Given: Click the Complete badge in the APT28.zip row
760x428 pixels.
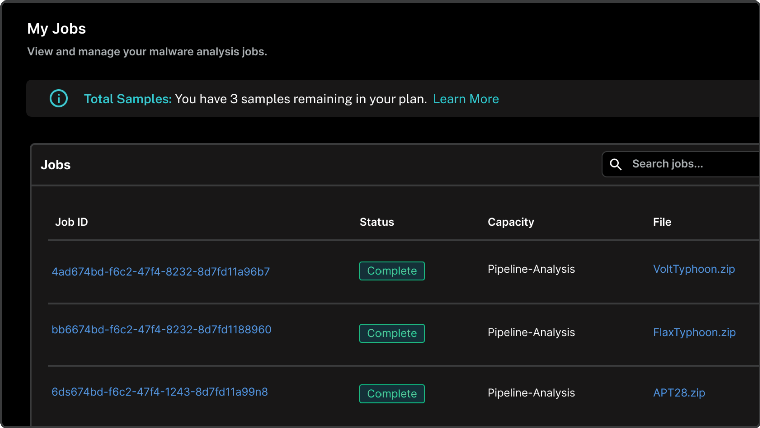Looking at the screenshot, I should [x=391, y=394].
